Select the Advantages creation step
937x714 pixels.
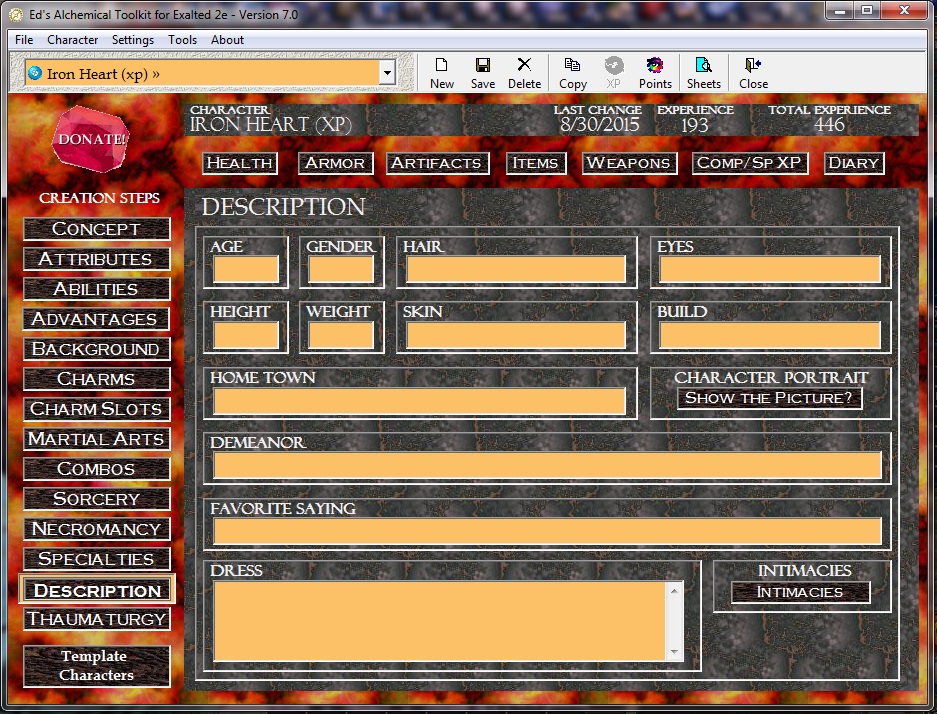point(97,318)
